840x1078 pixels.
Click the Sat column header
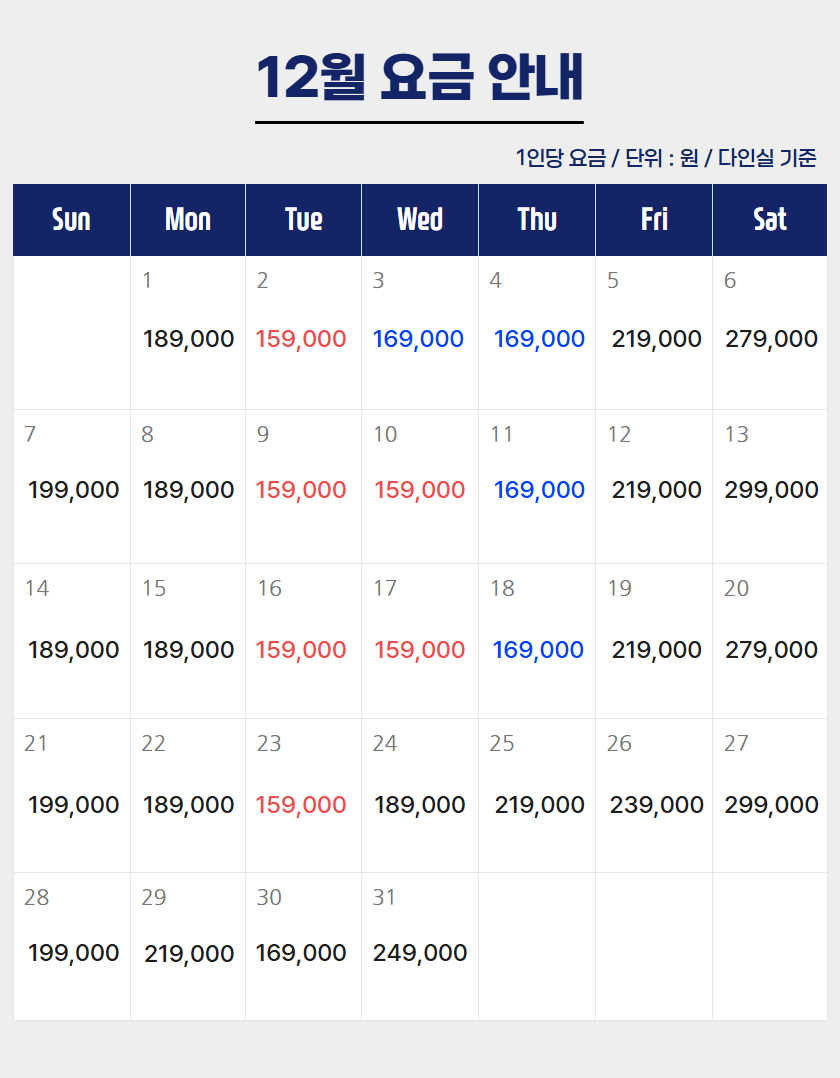[770, 220]
